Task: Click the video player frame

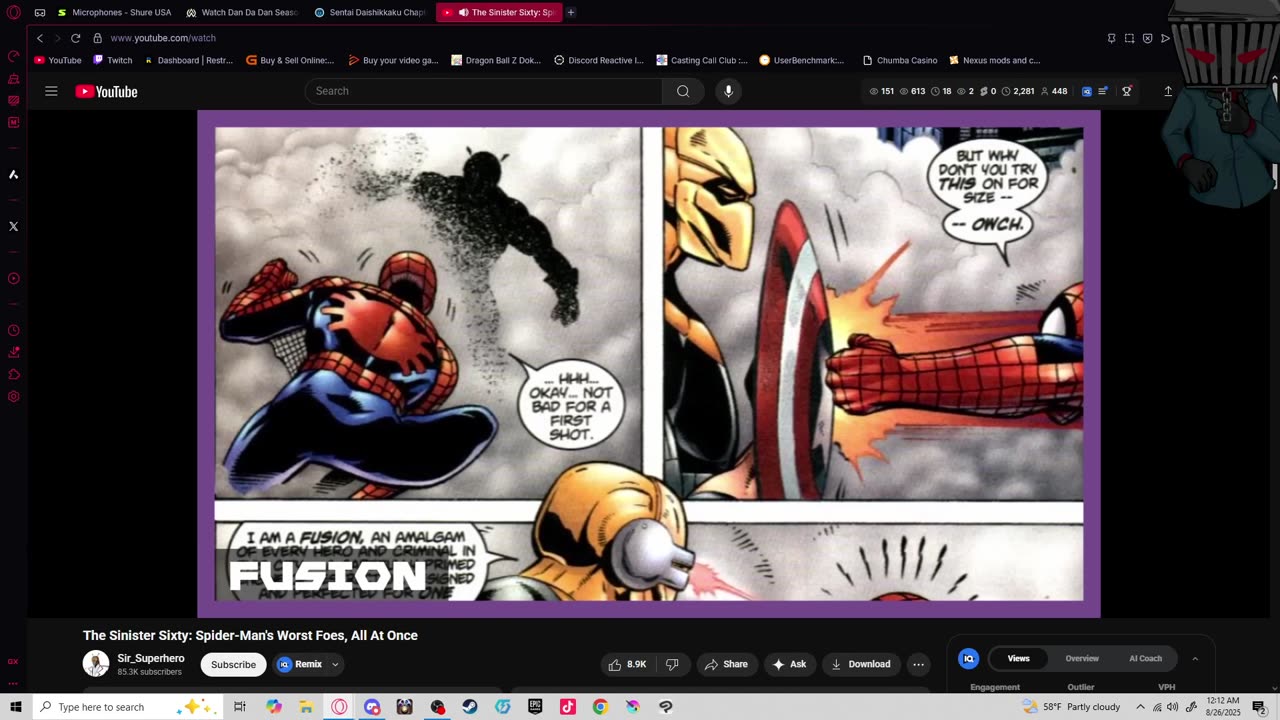Action: click(x=649, y=364)
